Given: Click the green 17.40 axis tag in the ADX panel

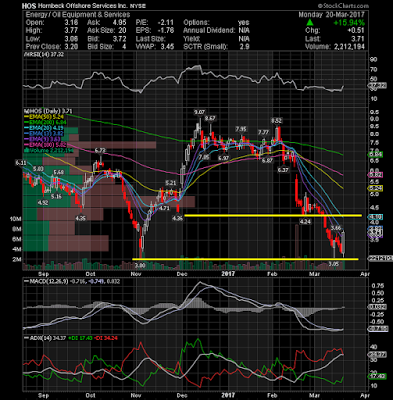Looking at the screenshot, I should [377, 376].
